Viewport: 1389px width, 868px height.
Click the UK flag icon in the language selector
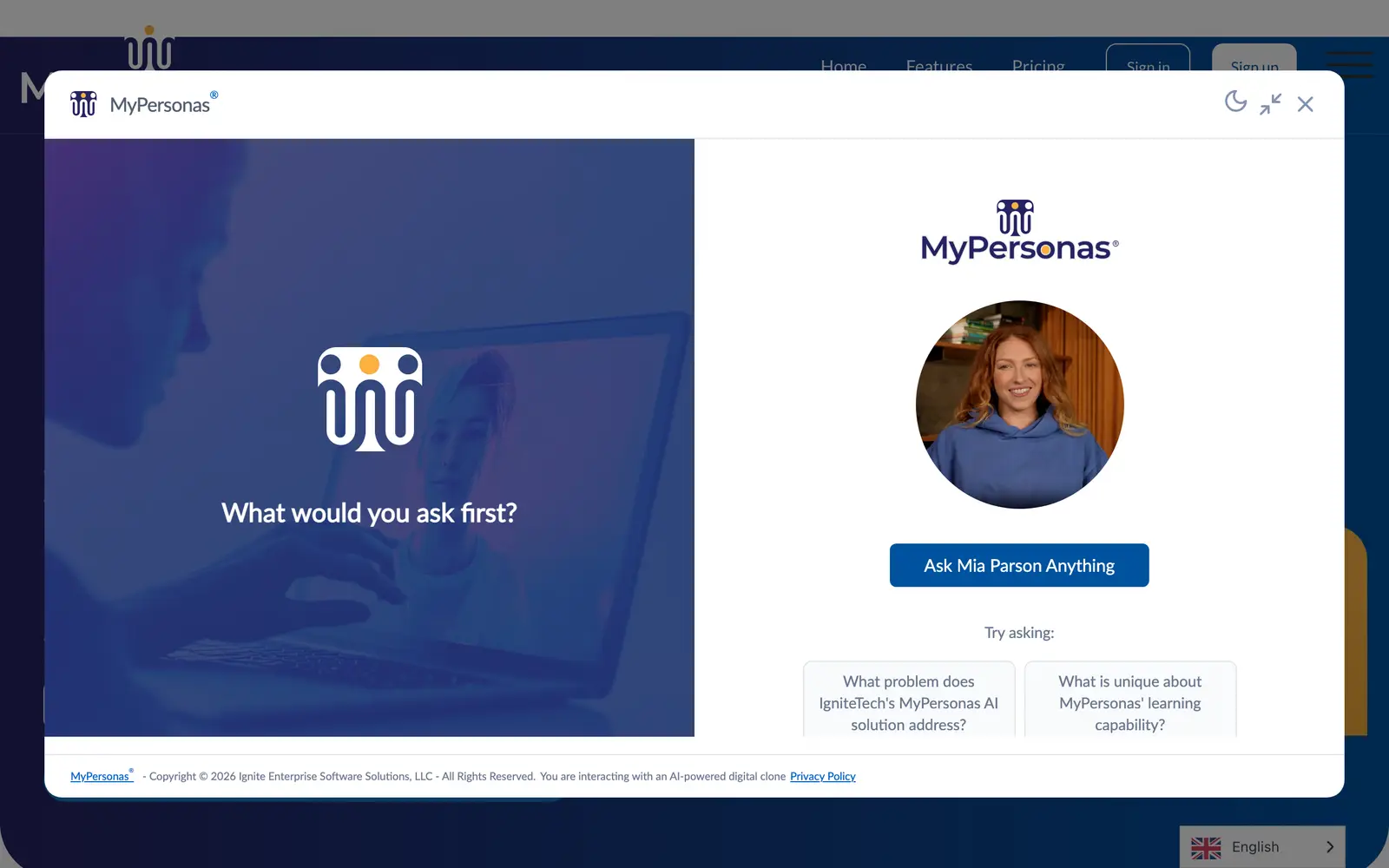tap(1206, 847)
